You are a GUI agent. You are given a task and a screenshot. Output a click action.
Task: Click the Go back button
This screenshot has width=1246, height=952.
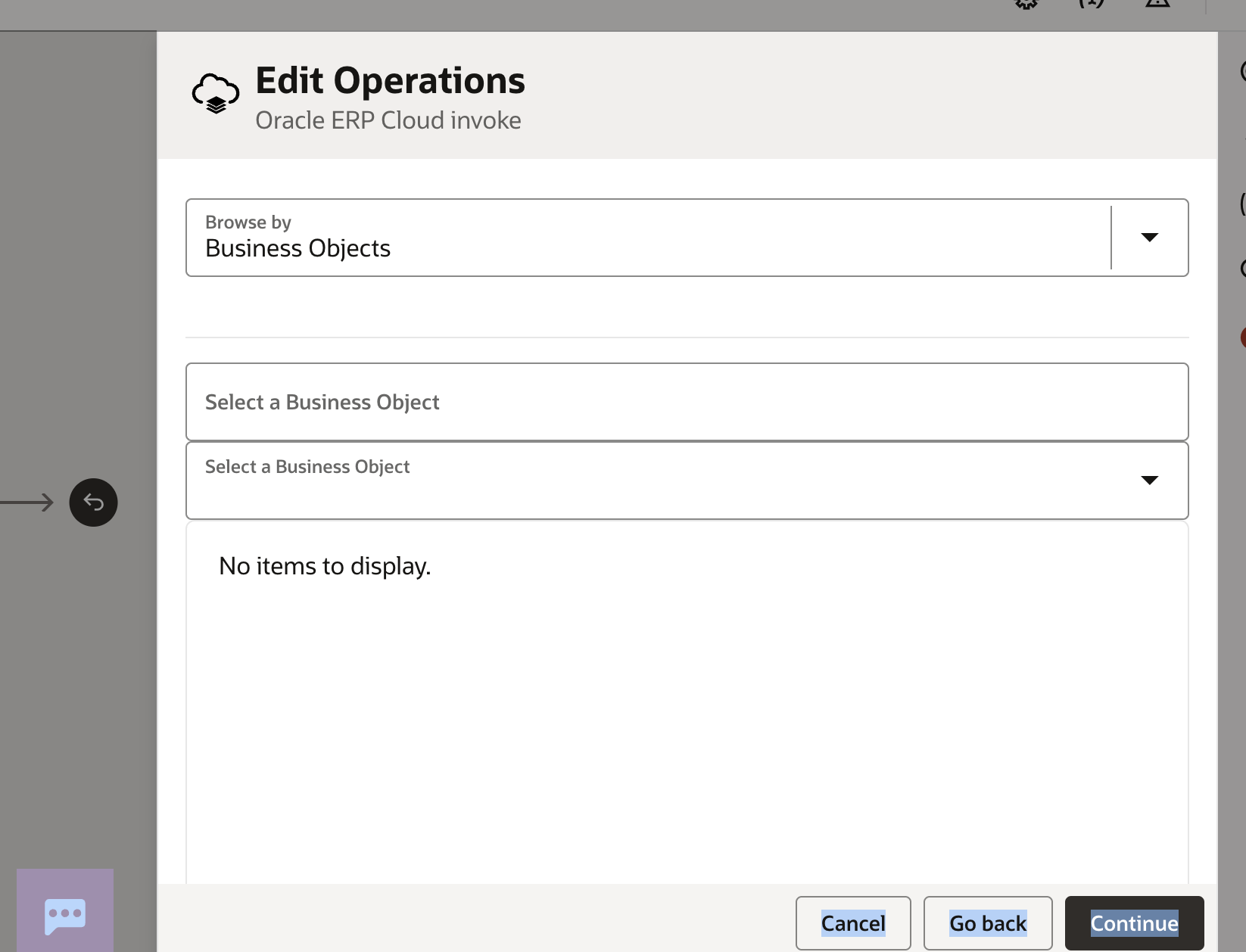[988, 923]
